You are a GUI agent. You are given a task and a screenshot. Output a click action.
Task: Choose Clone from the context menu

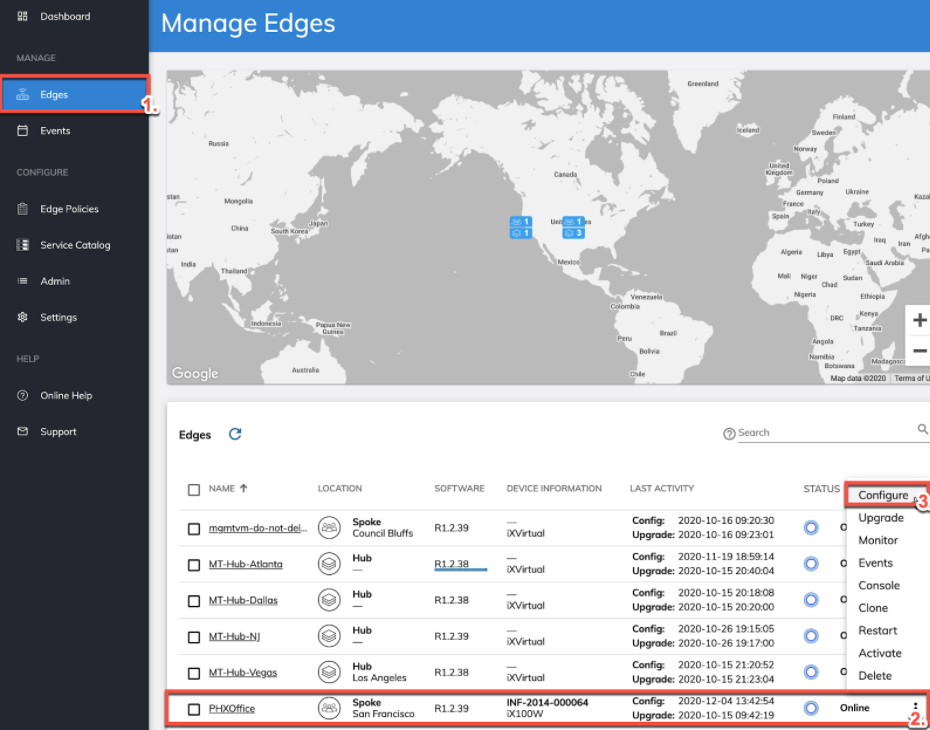click(x=873, y=608)
